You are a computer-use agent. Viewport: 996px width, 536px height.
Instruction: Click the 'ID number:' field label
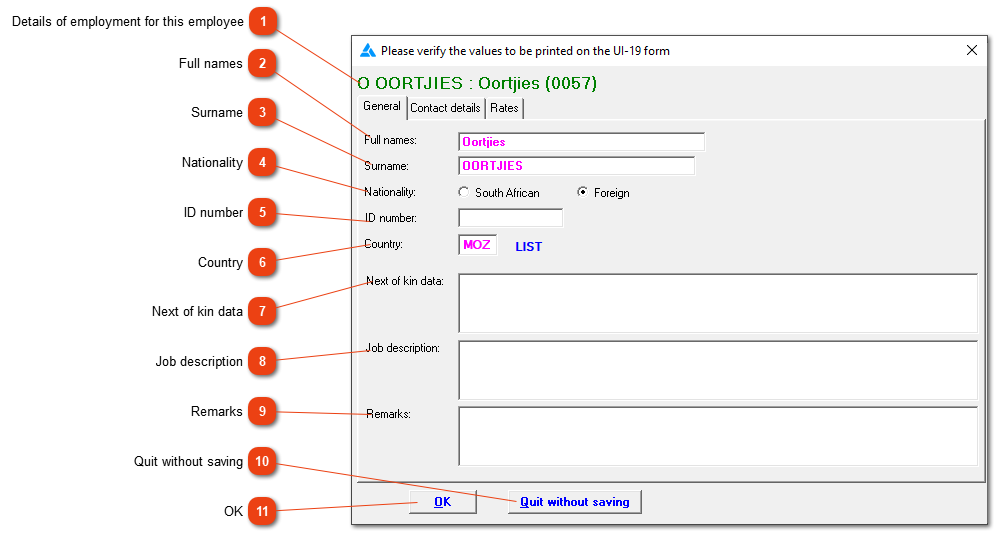click(x=391, y=218)
